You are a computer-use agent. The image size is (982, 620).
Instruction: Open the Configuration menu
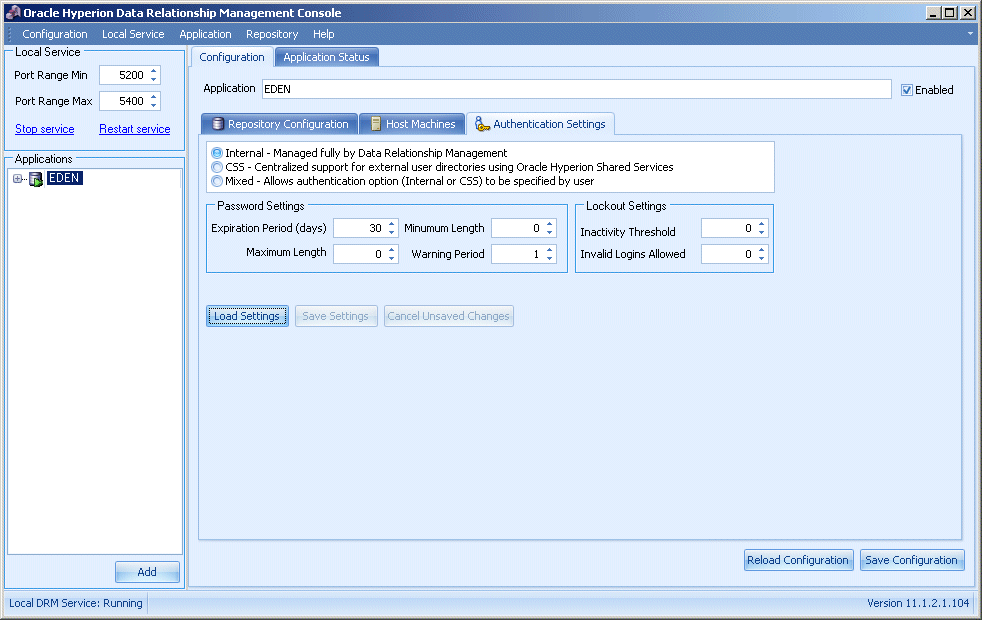click(54, 34)
